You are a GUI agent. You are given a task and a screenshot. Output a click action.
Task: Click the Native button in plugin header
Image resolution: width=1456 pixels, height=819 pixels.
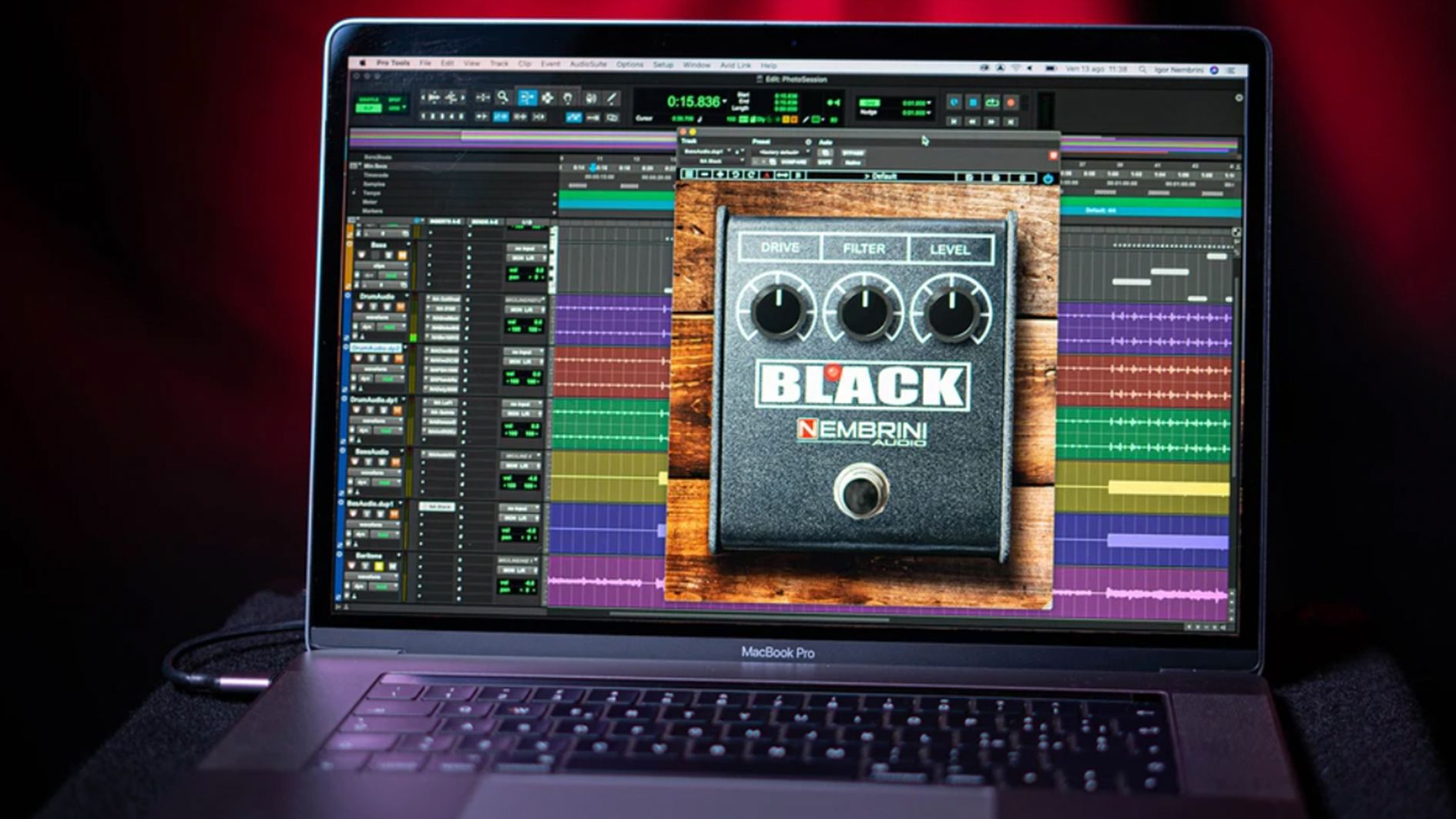(852, 163)
